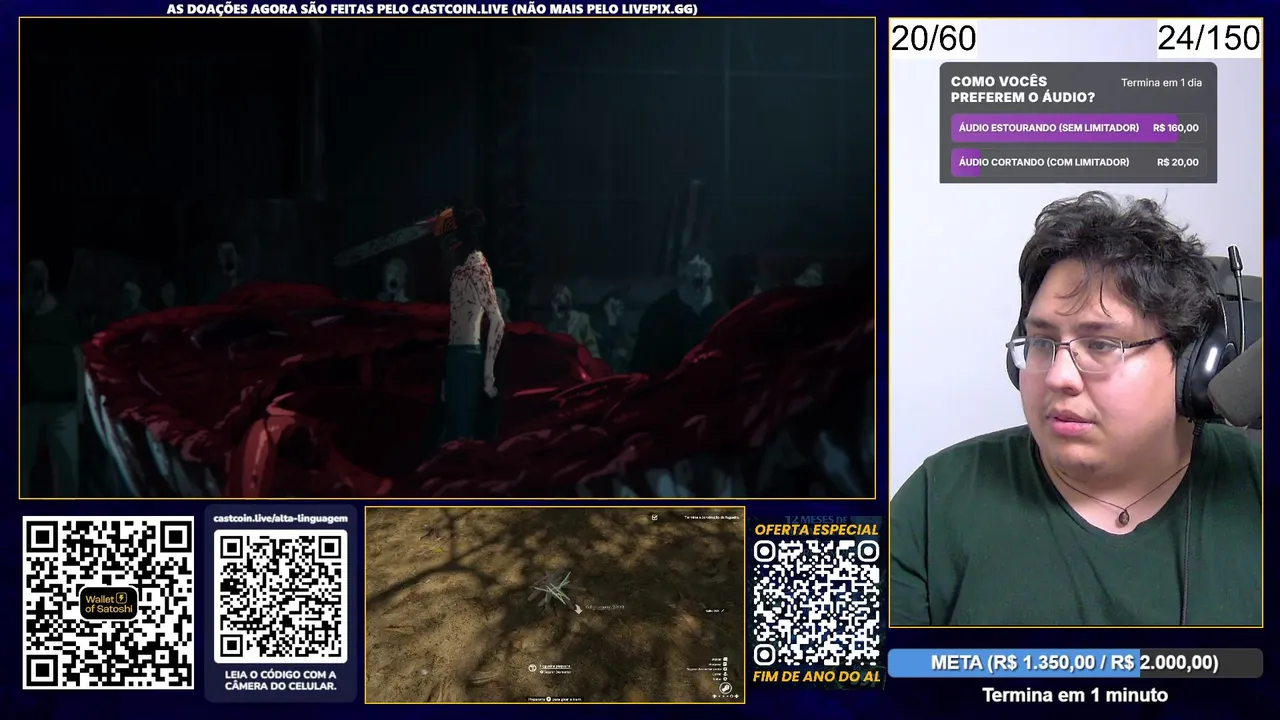The image size is (1280, 720).
Task: Click the R$ 160,00 poll amount
Action: tap(1175, 128)
